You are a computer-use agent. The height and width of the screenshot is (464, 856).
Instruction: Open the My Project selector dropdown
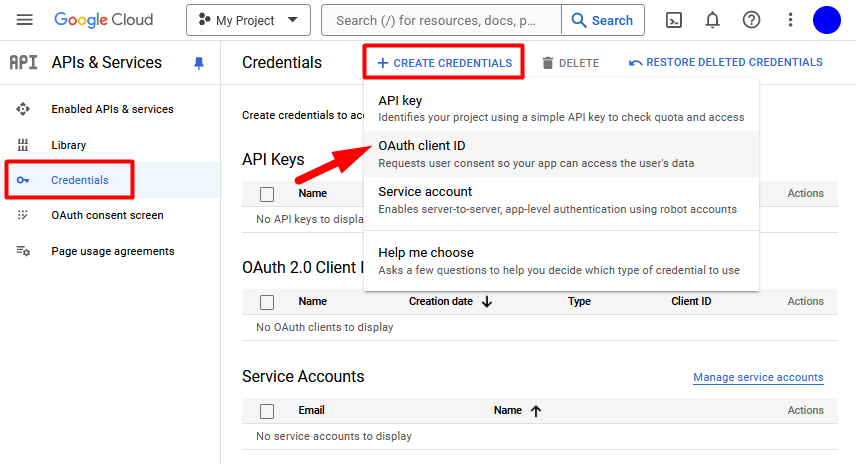click(x=248, y=20)
